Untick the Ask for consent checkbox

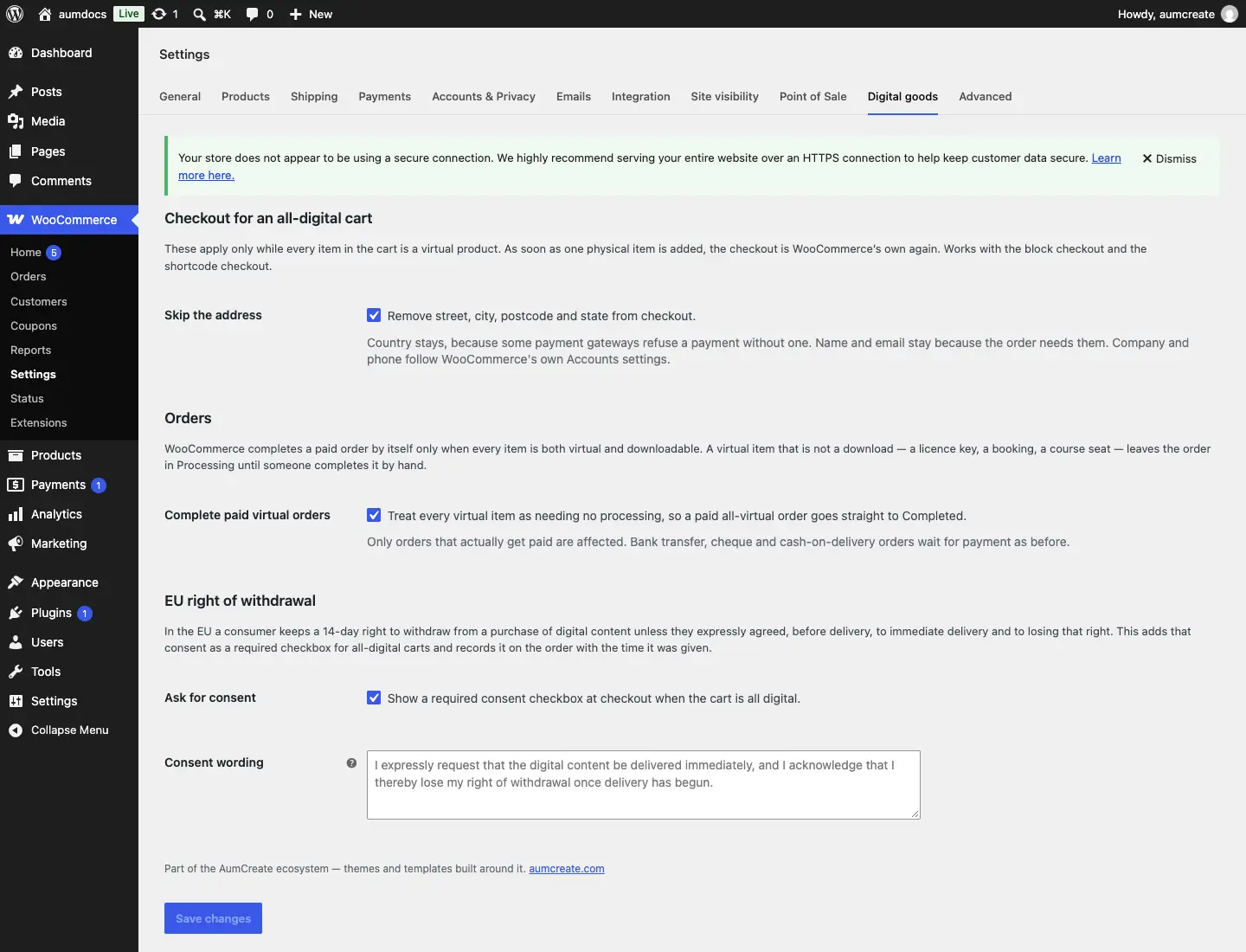tap(374, 698)
